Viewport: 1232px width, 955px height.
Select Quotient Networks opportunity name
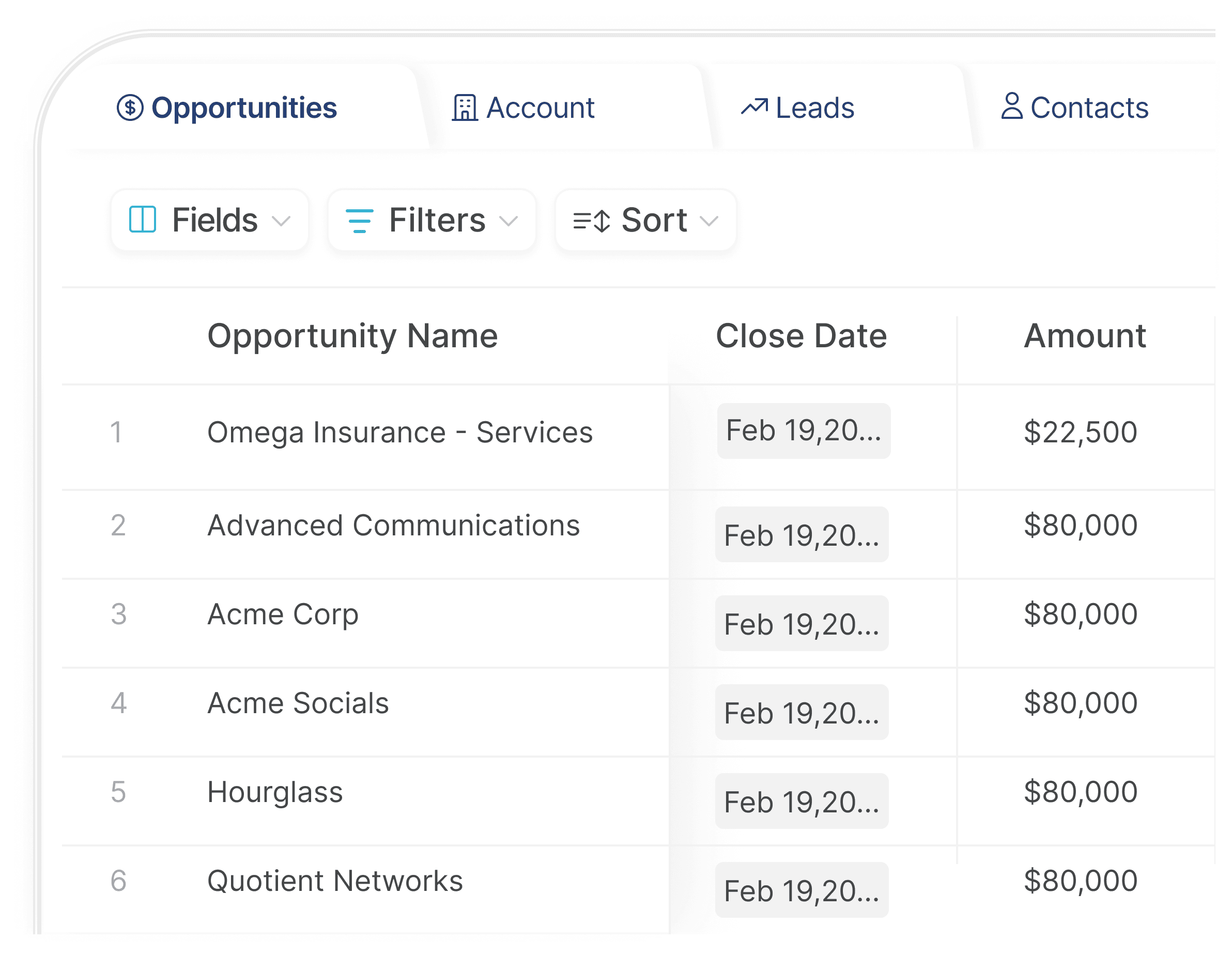tap(335, 882)
